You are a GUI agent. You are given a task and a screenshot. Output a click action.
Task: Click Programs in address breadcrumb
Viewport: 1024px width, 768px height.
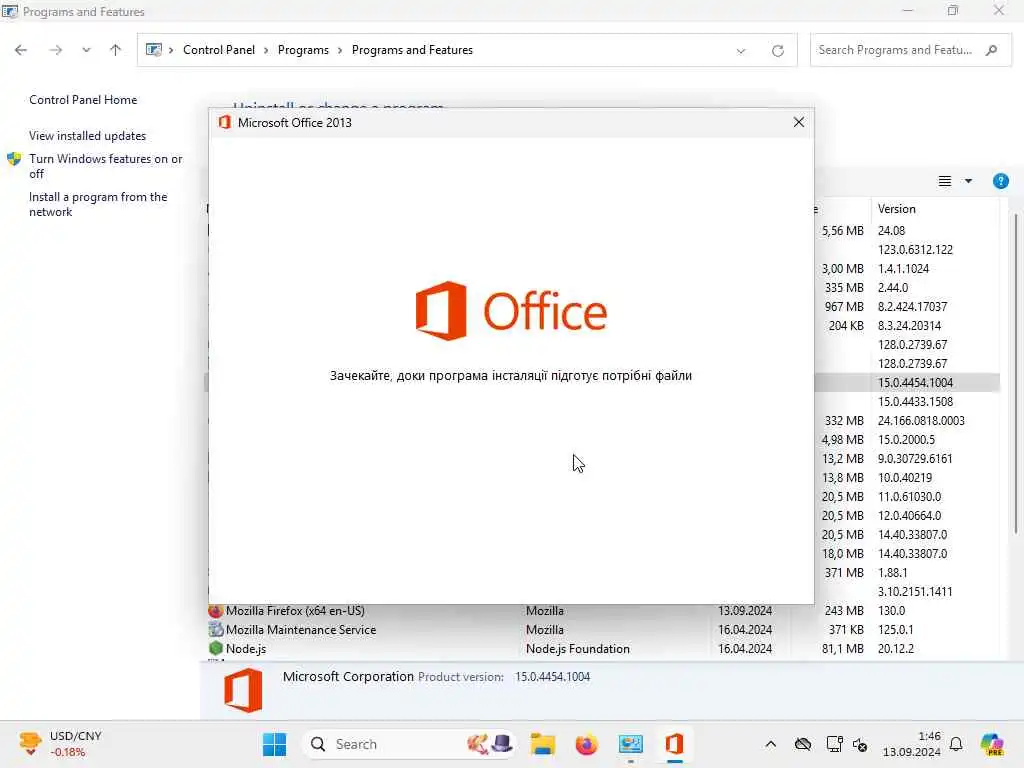pos(303,50)
